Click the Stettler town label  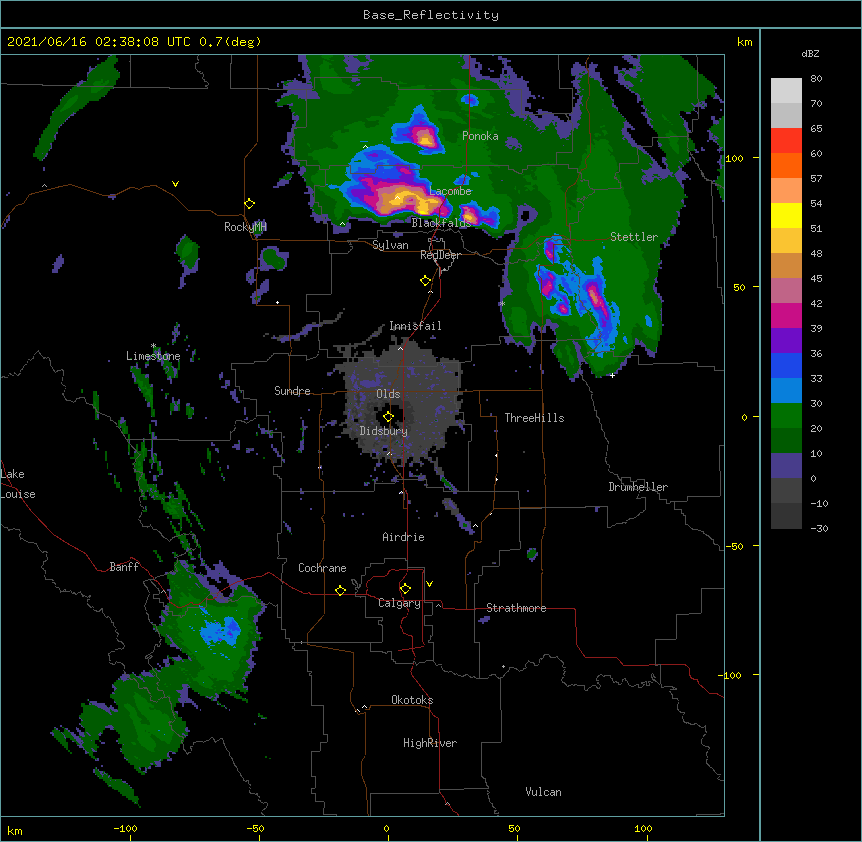coord(634,237)
